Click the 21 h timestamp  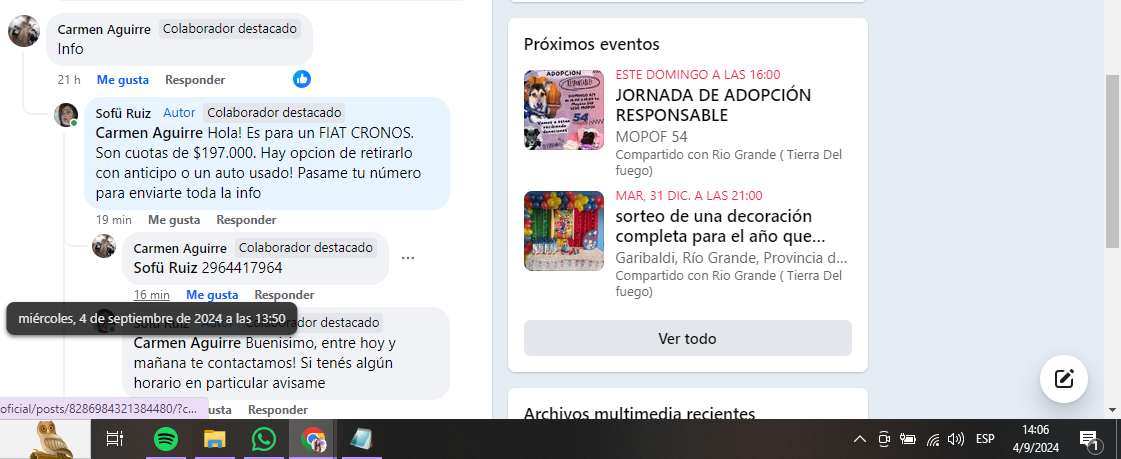tap(69, 80)
